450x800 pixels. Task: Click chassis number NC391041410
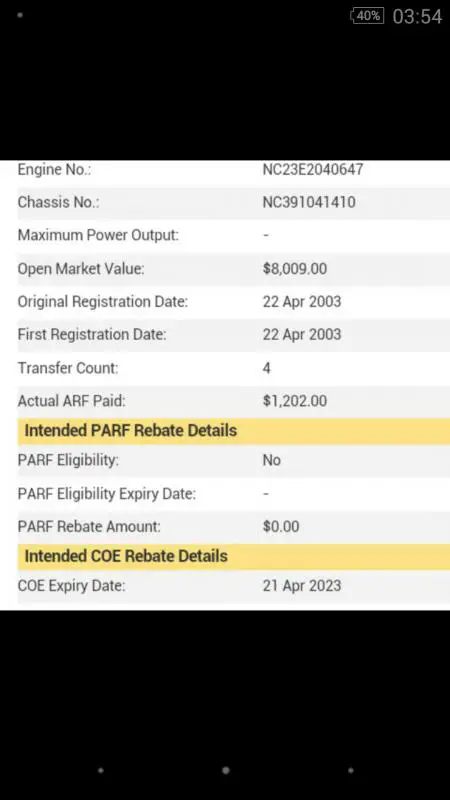click(309, 203)
